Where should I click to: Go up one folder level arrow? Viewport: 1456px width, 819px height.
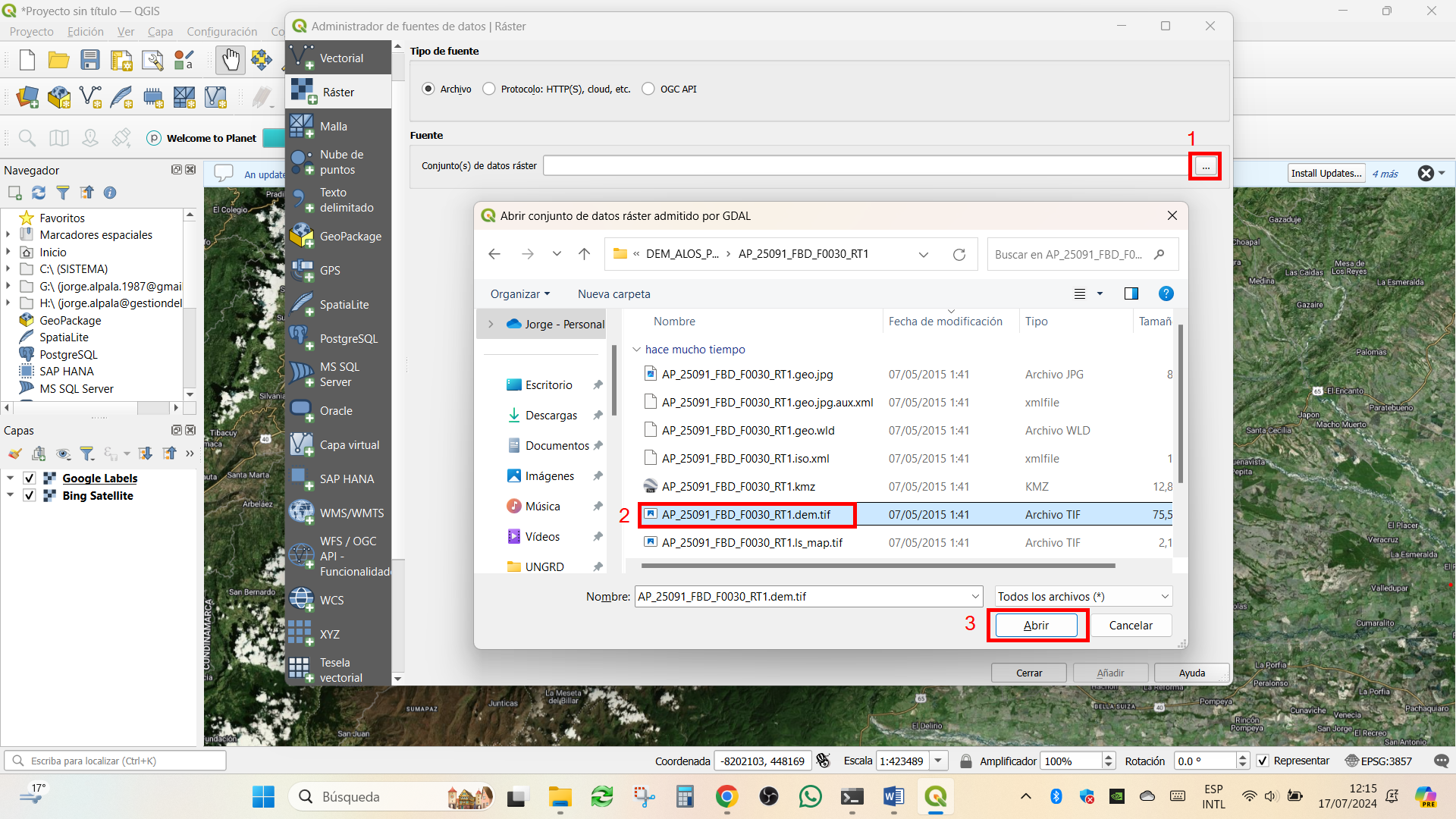pyautogui.click(x=584, y=254)
